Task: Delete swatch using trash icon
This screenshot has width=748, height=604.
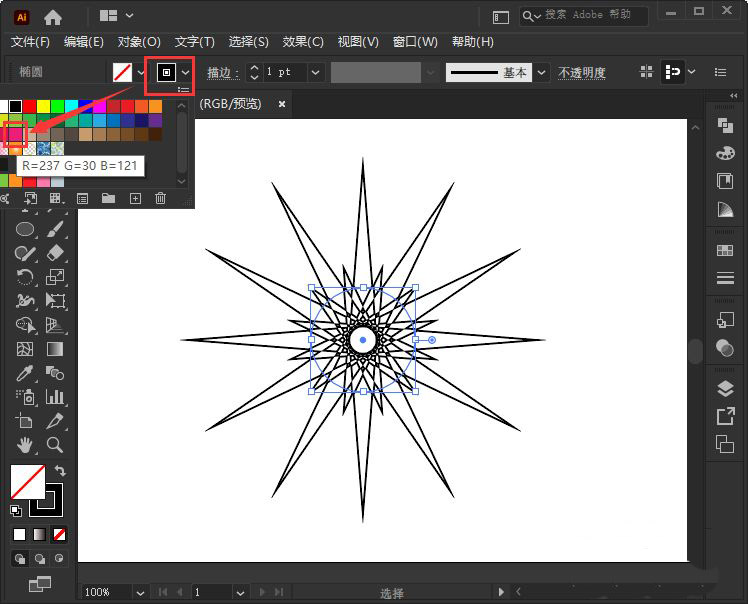Action: [x=160, y=199]
